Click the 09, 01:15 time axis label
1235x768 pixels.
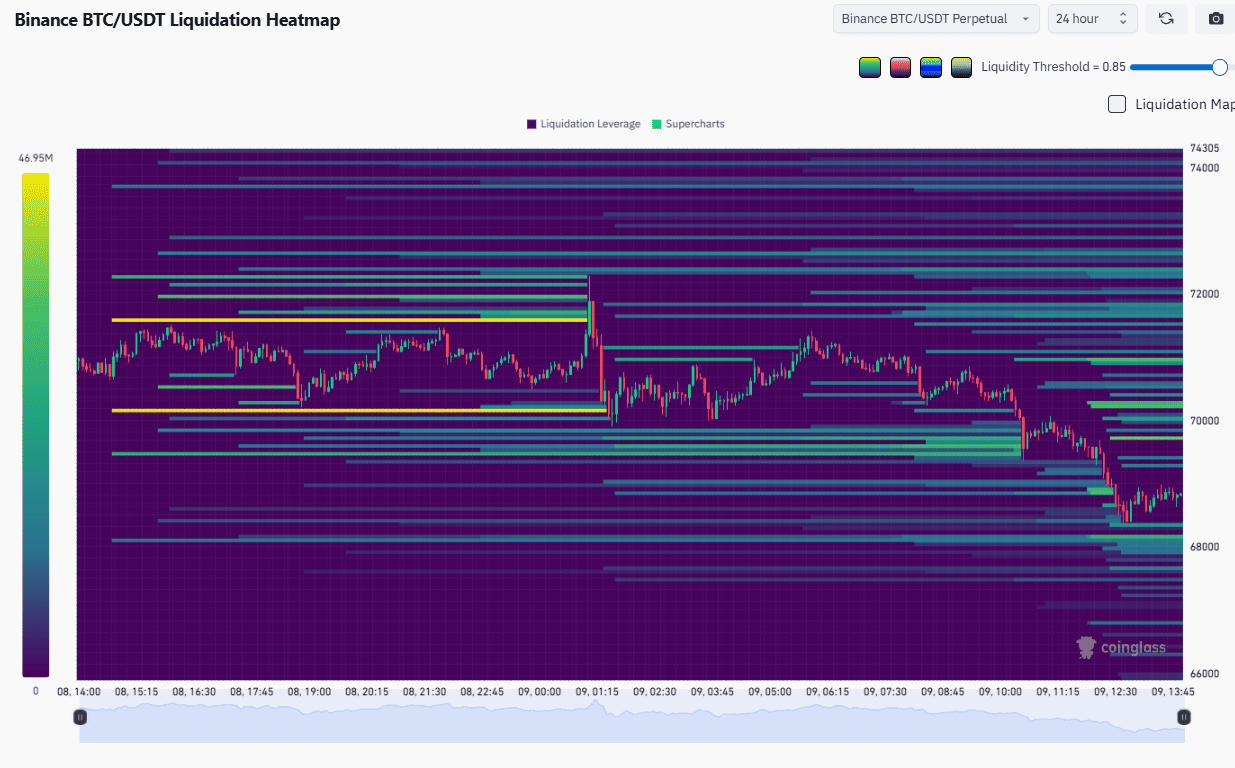coord(597,691)
